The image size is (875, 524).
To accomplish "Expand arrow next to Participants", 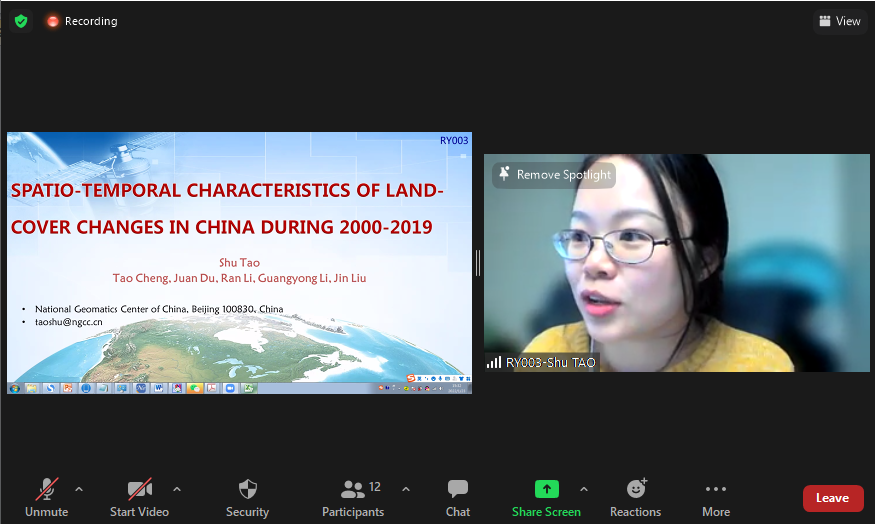I will [x=406, y=489].
